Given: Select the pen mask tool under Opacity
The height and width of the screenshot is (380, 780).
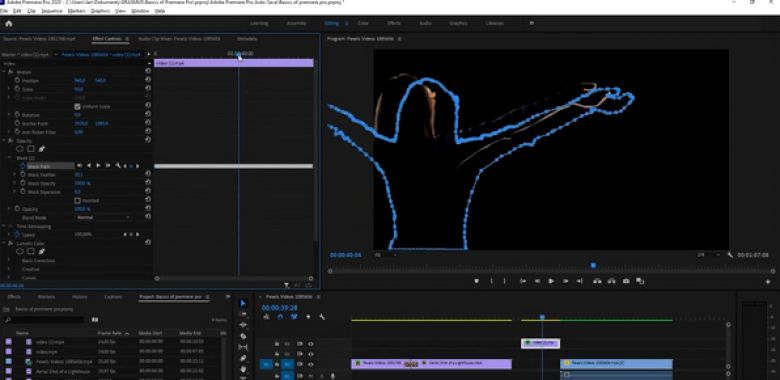Looking at the screenshot, I should [x=42, y=149].
